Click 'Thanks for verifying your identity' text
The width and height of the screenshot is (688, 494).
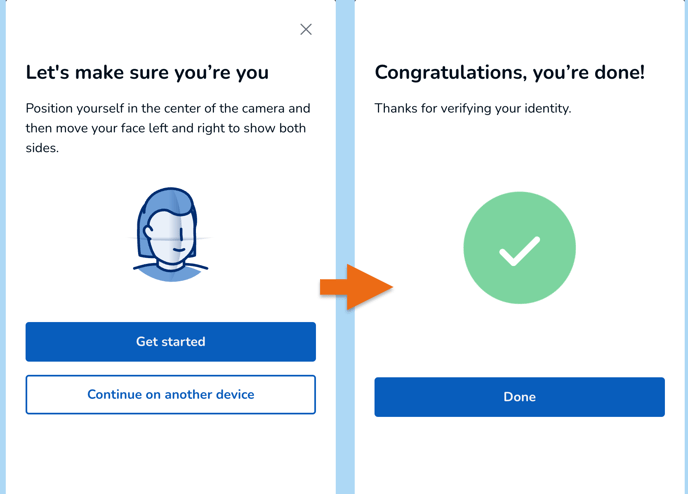click(472, 108)
